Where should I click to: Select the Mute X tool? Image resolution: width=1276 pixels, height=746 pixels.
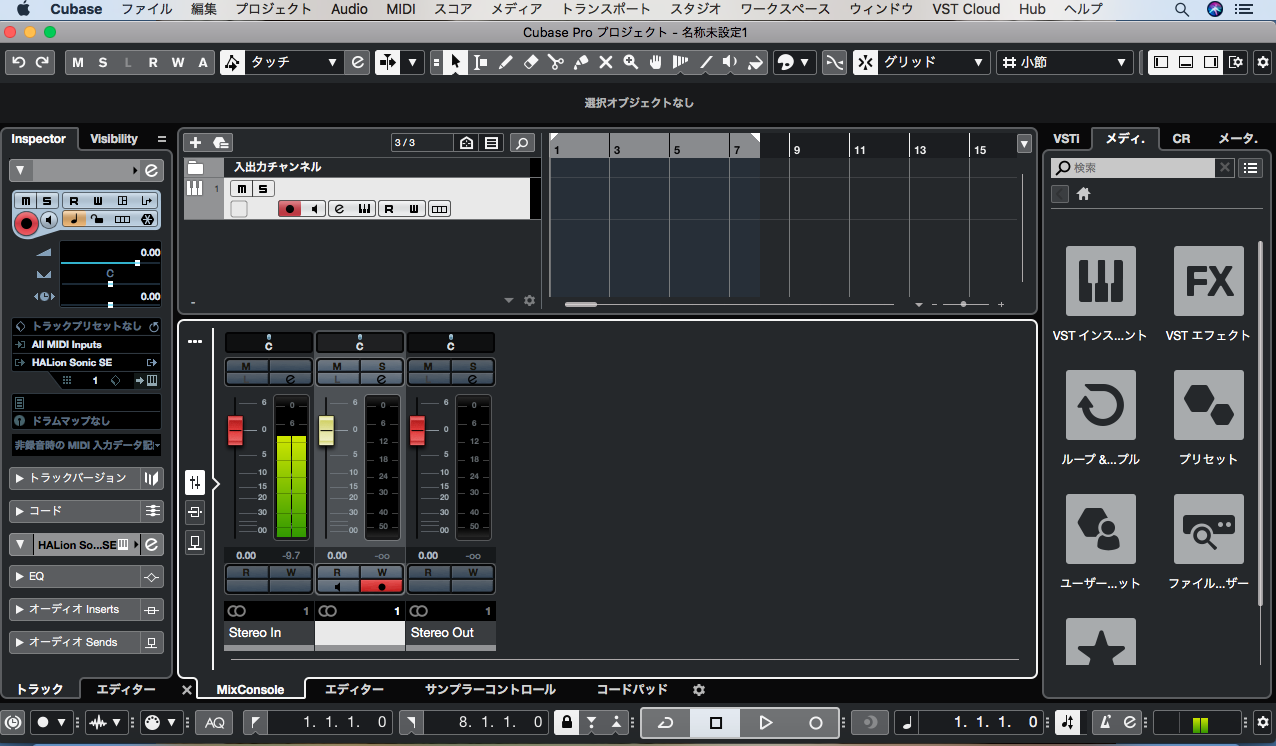coord(606,62)
